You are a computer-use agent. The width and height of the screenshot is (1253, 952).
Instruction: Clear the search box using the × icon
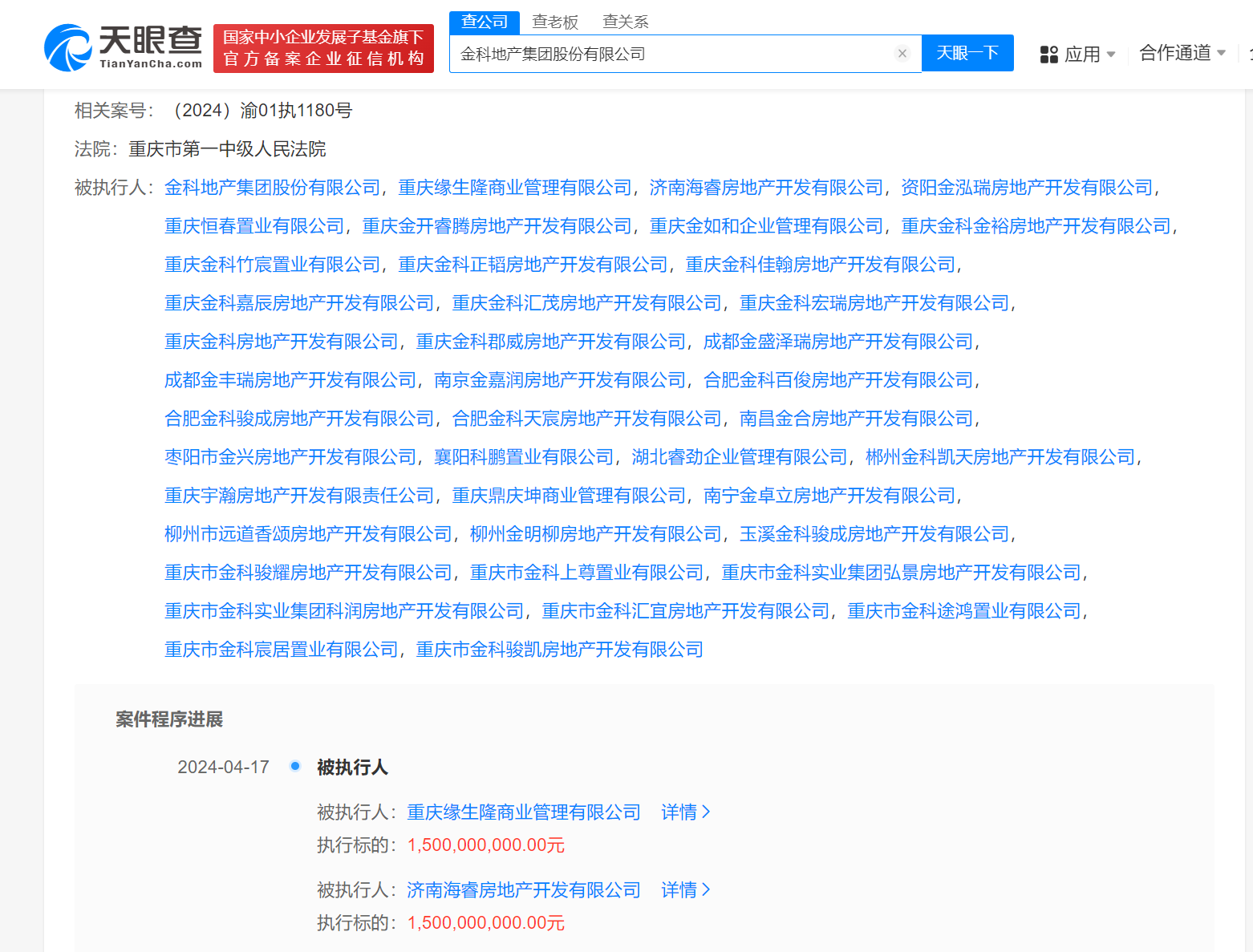(x=902, y=53)
